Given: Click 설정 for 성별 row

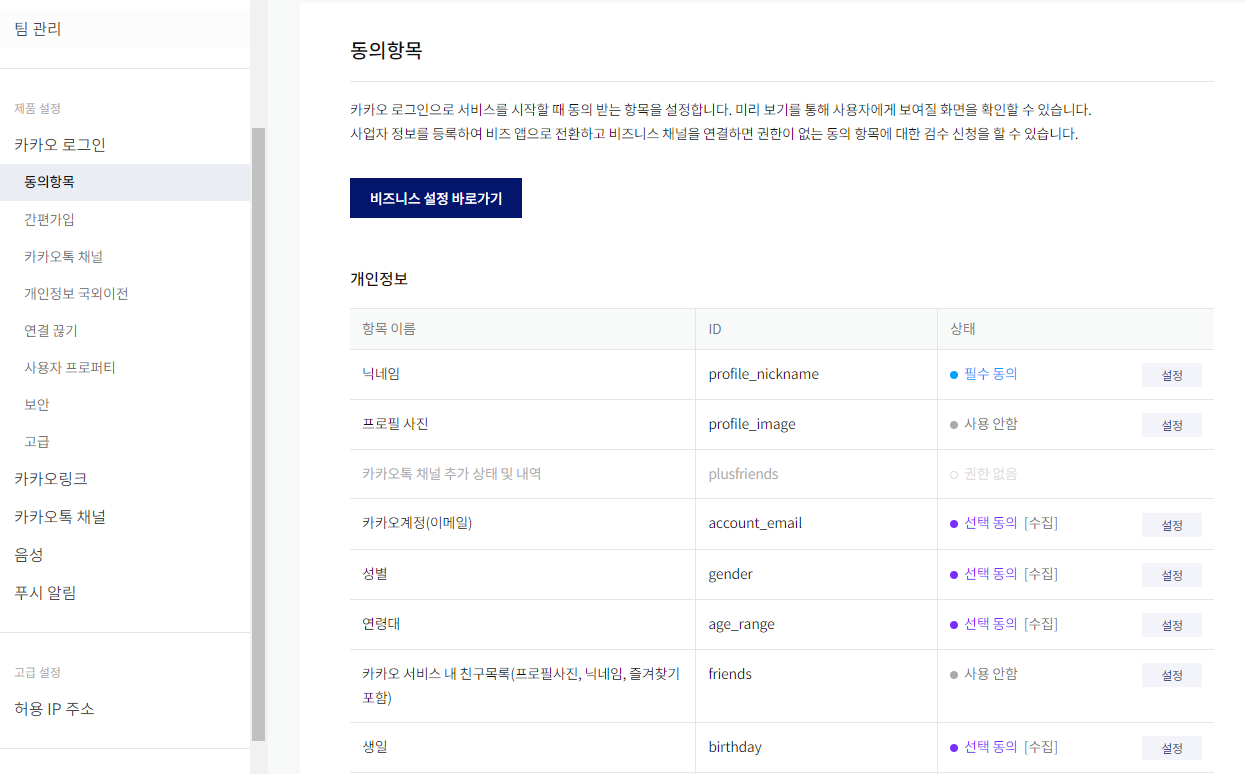Looking at the screenshot, I should 1172,575.
